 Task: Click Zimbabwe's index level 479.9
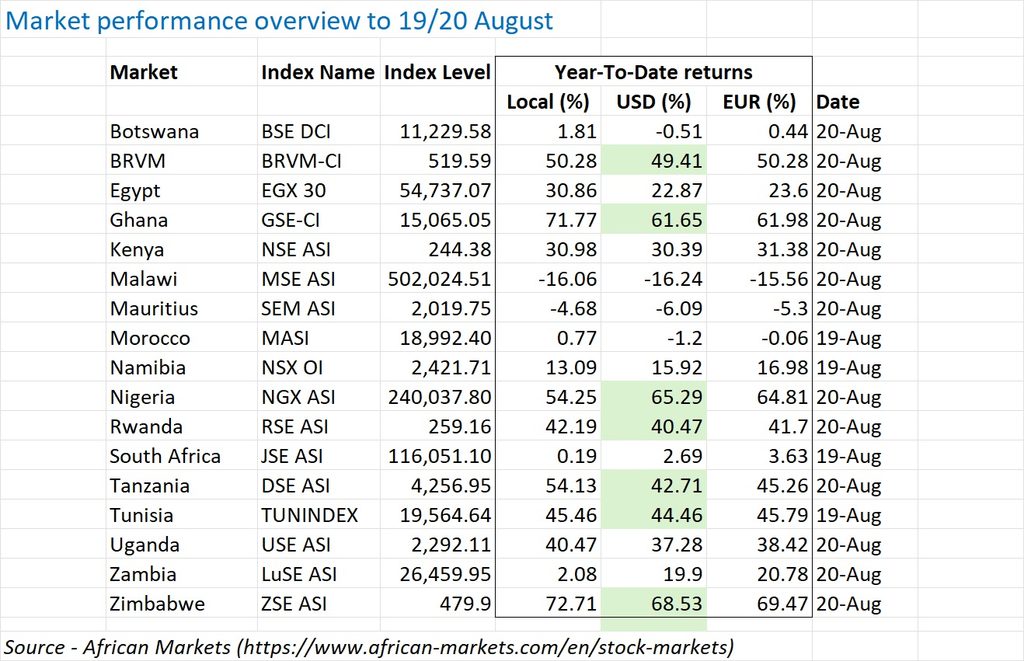pos(438,604)
